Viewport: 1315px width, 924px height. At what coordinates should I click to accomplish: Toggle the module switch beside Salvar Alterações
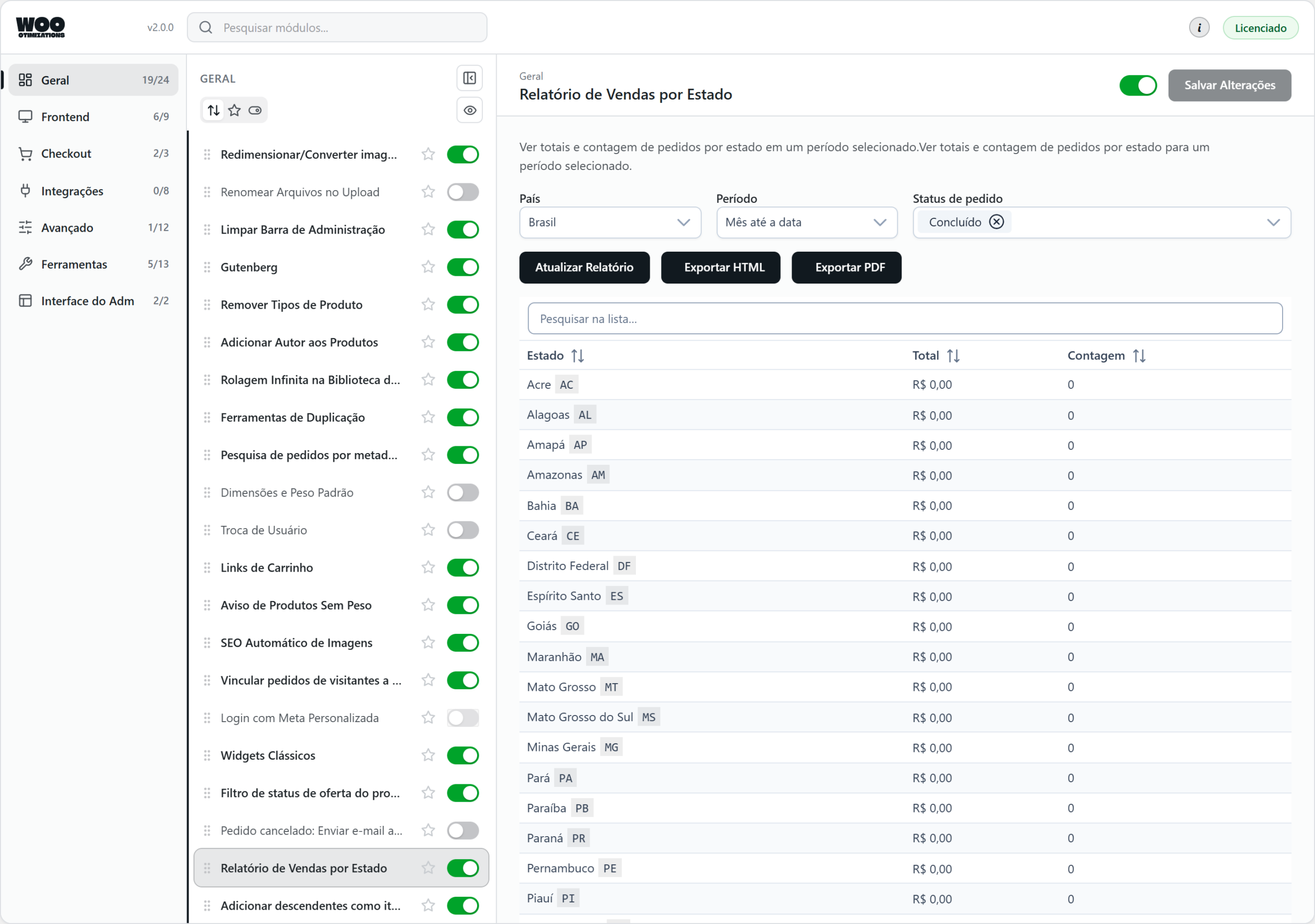point(1138,85)
